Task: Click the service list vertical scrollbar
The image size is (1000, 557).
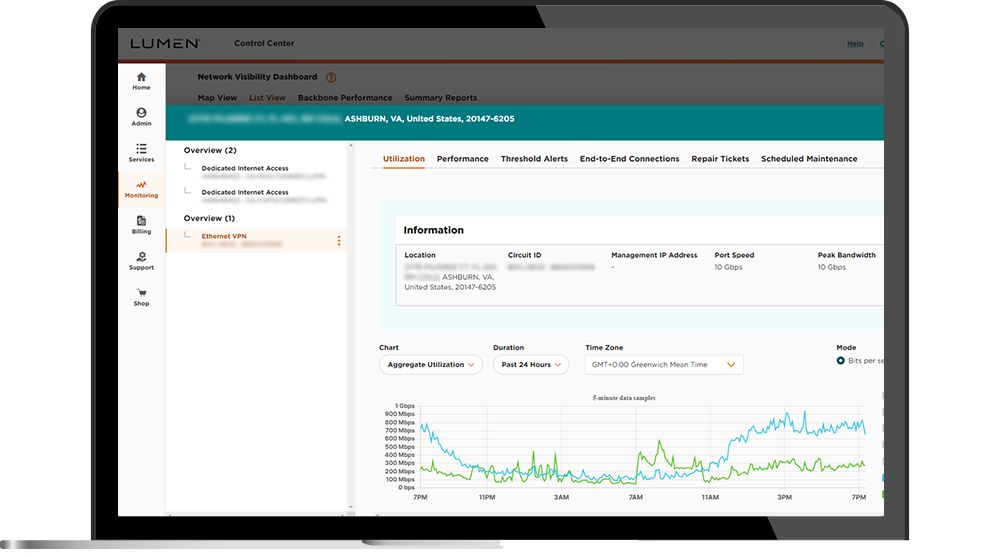Action: 351,327
